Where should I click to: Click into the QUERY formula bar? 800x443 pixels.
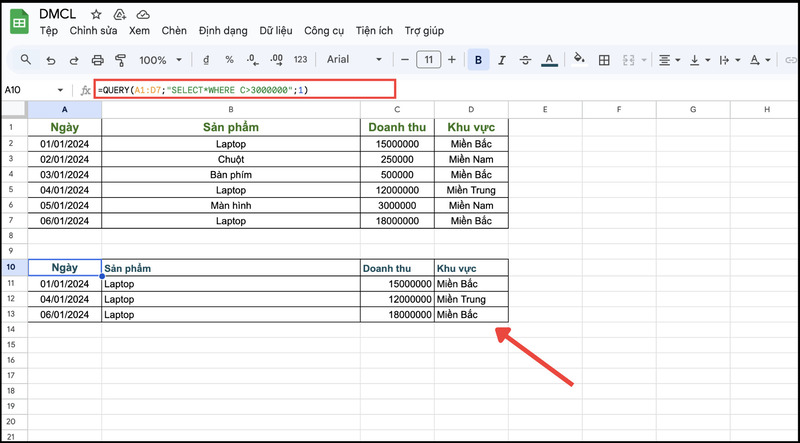(x=245, y=90)
